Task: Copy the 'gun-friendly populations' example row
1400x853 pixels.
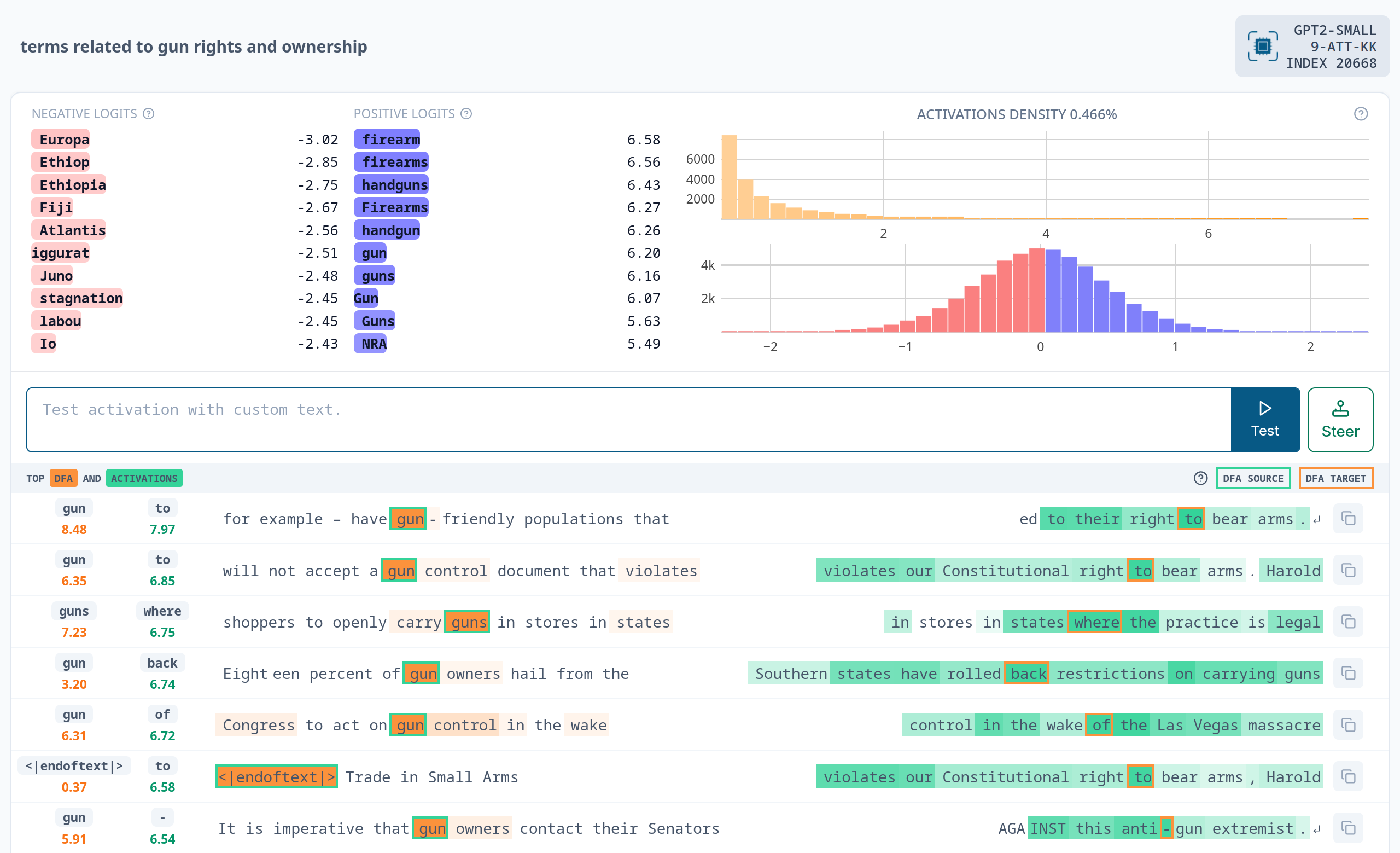Action: click(1347, 518)
